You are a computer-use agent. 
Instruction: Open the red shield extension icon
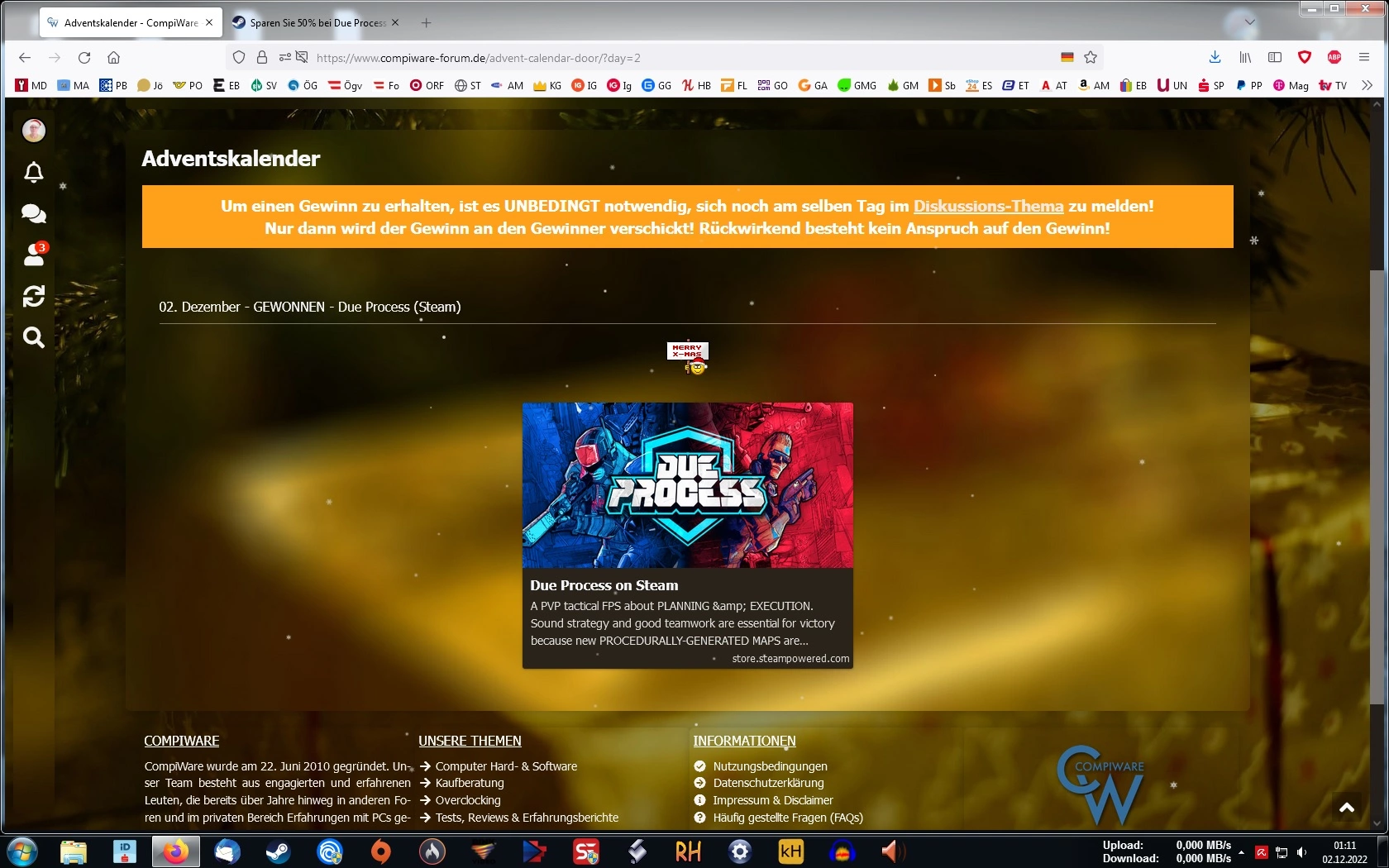pos(1305,57)
